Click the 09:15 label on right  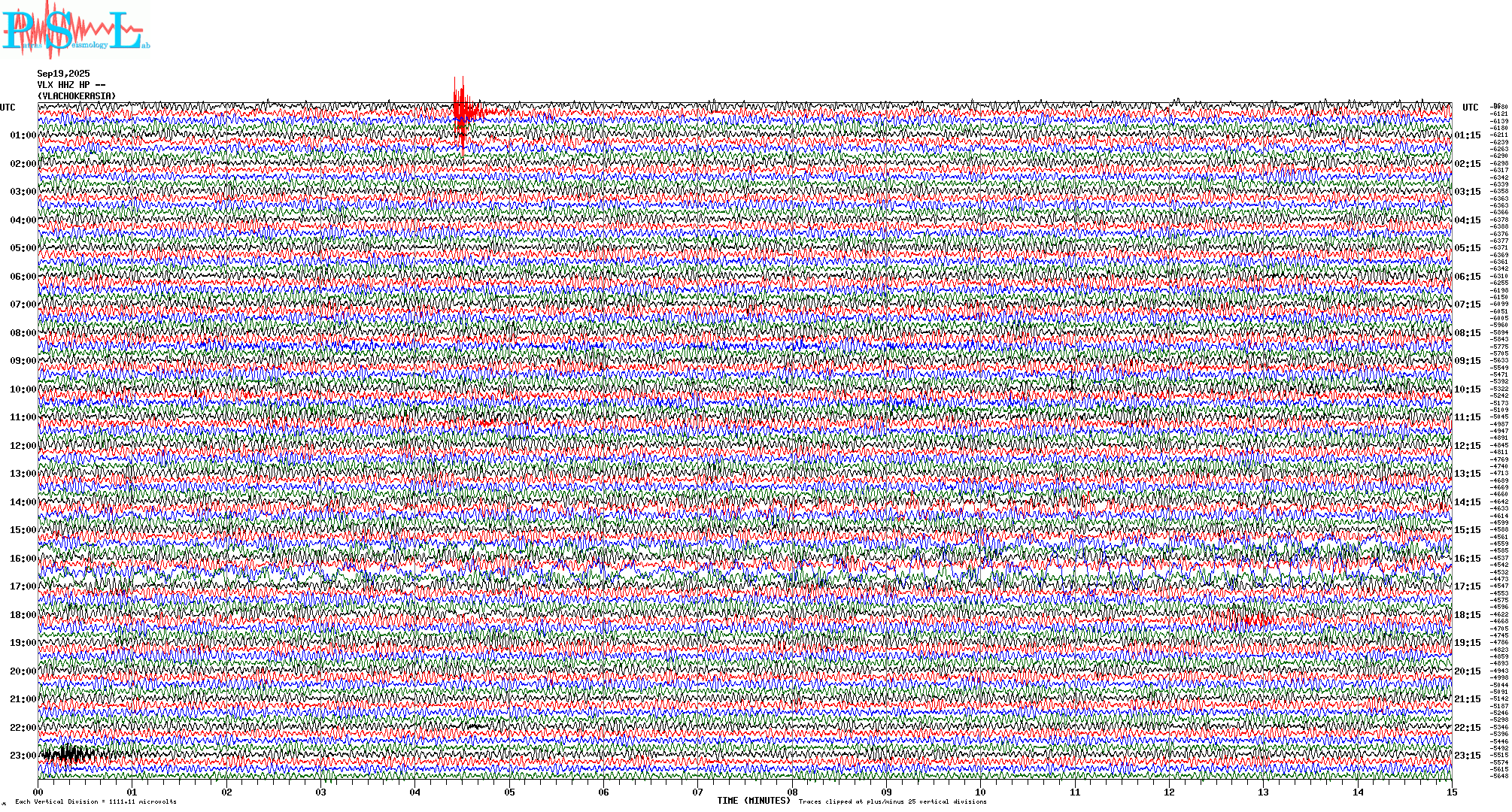pyautogui.click(x=1468, y=361)
